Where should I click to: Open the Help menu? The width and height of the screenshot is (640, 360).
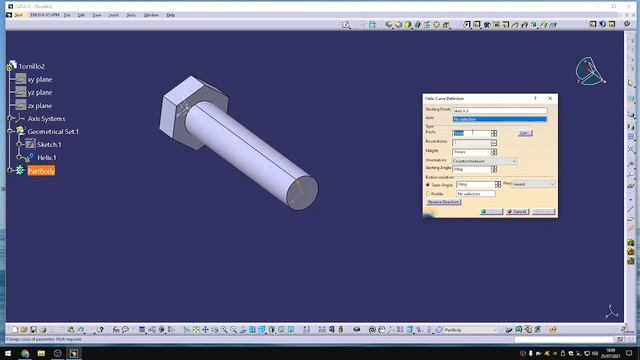tap(171, 15)
